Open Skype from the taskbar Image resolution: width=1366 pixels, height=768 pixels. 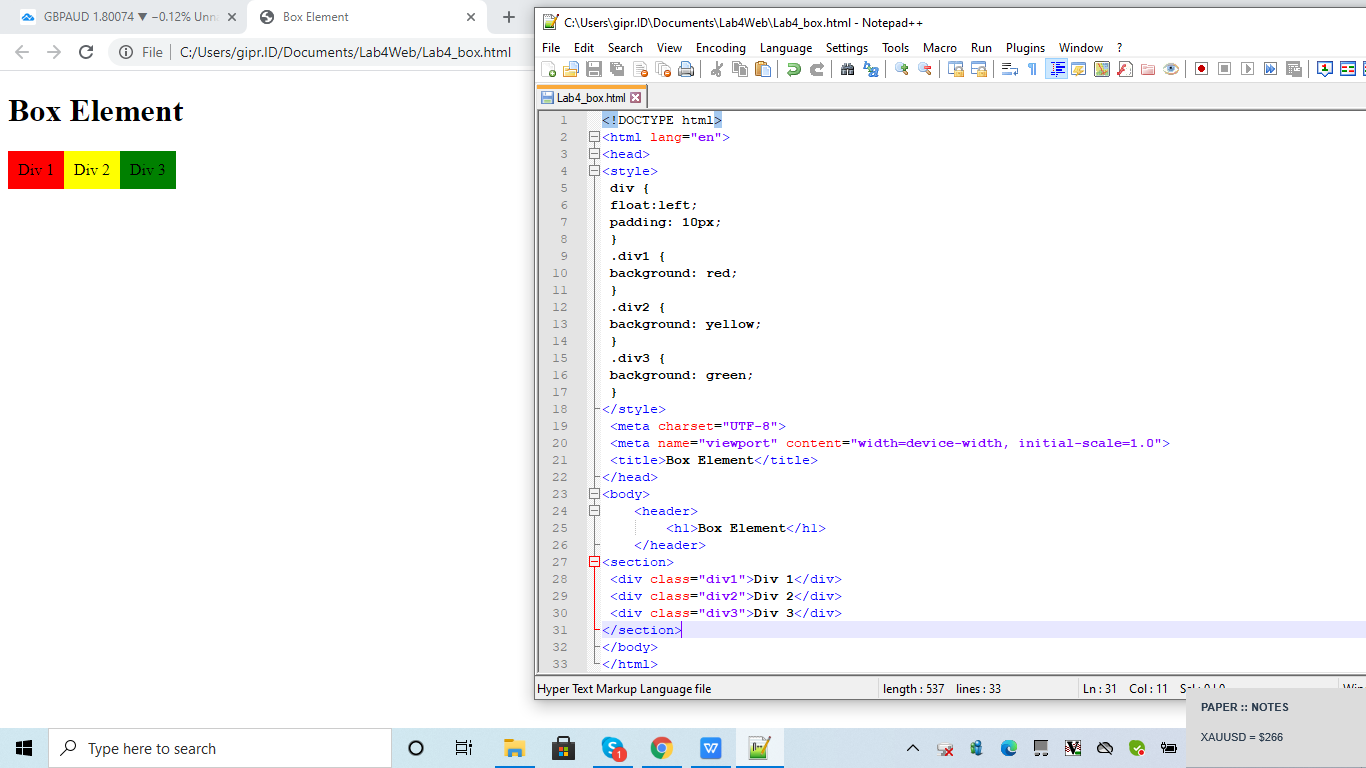coord(613,748)
